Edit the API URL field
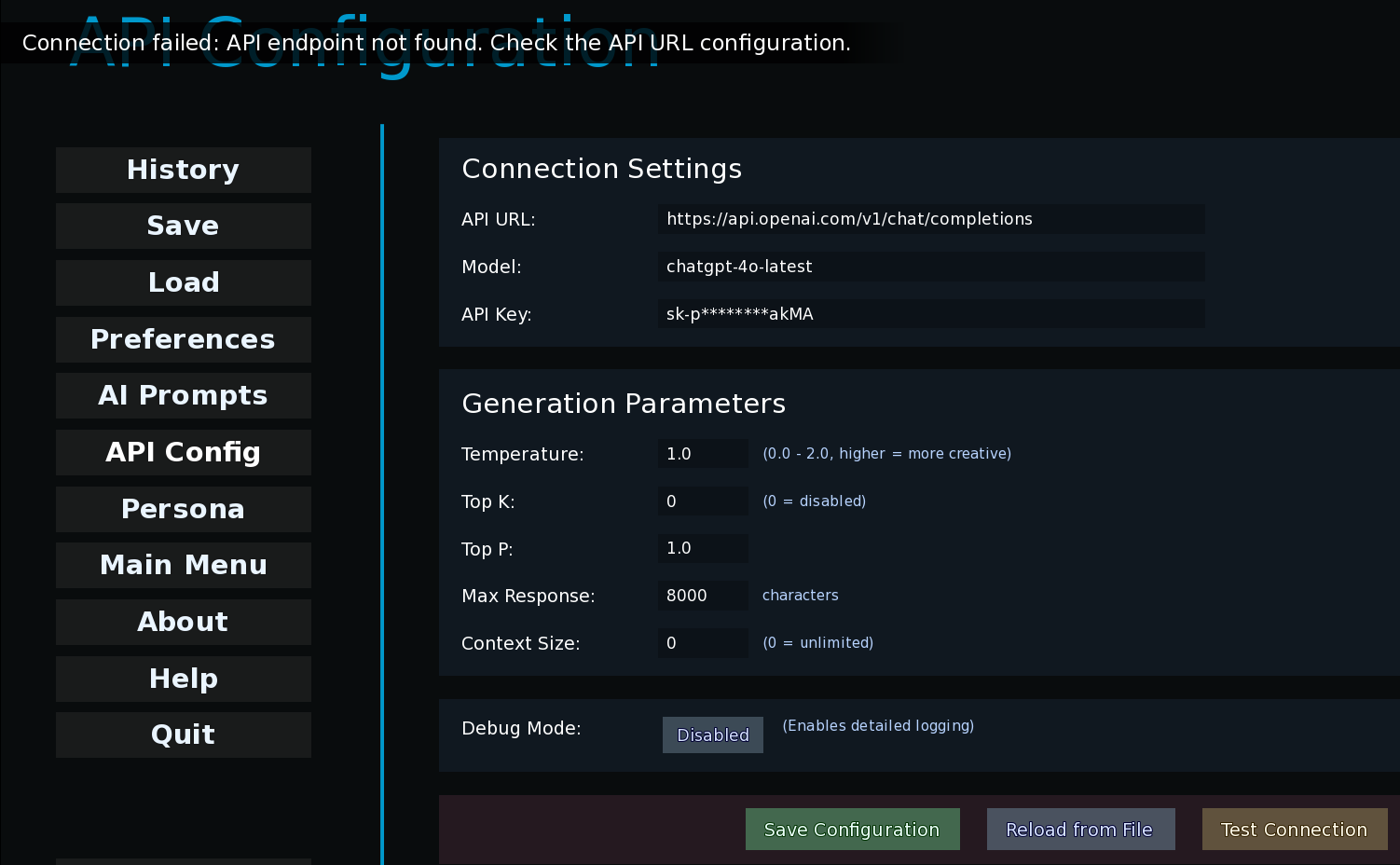Viewport: 1400px width, 865px height. (x=930, y=219)
